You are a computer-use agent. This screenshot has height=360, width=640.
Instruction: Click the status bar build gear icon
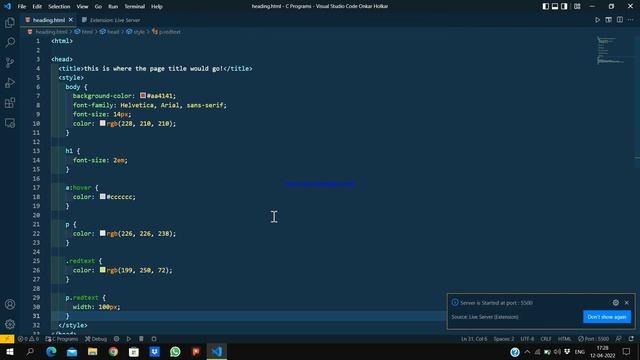(x=116, y=339)
